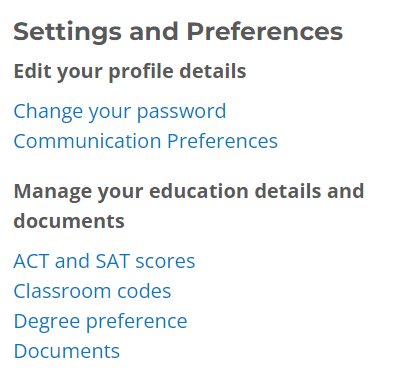Choose Degree preference under education details
The height and width of the screenshot is (373, 393).
[100, 322]
